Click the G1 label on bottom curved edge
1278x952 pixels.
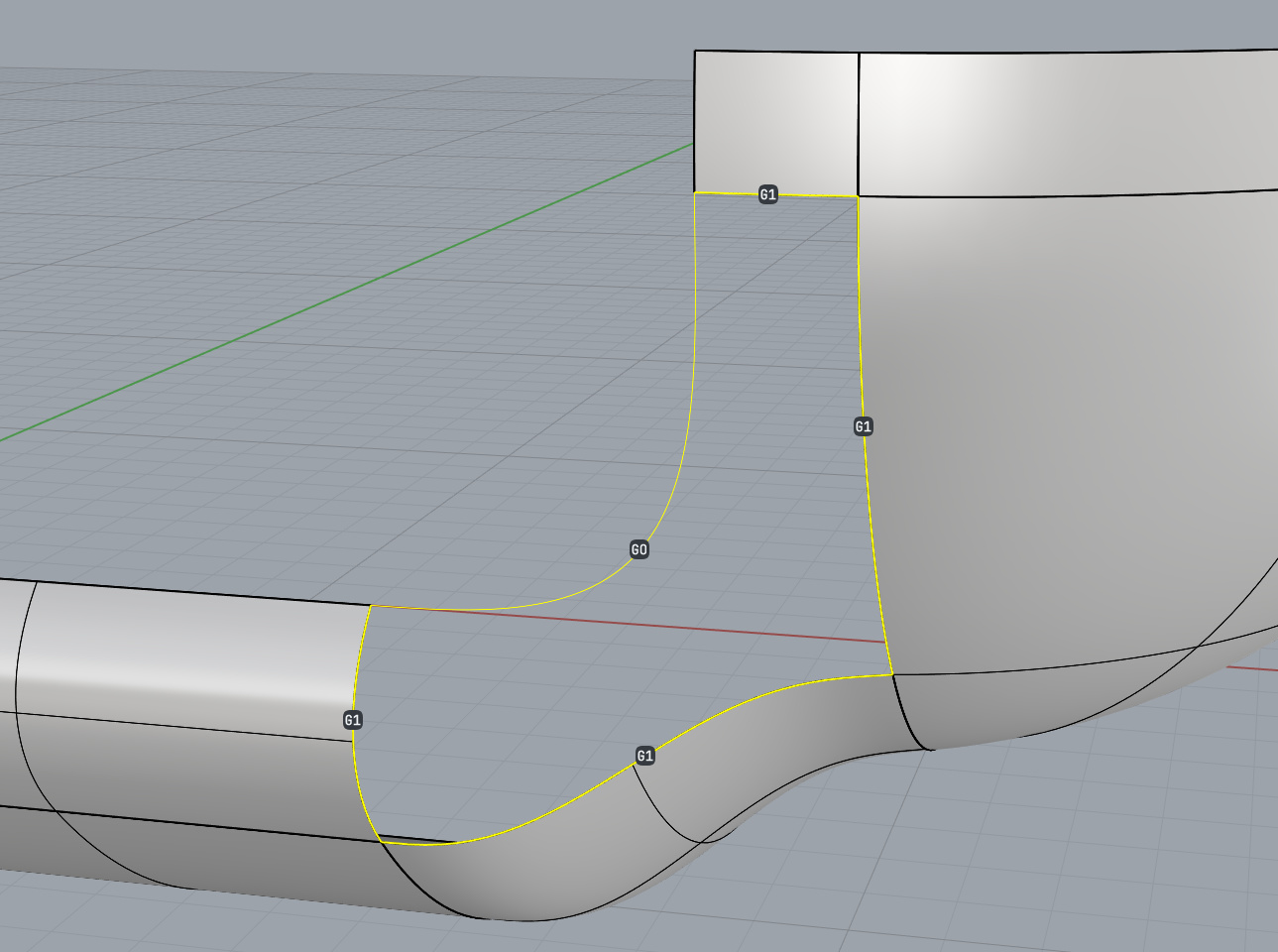[x=644, y=756]
